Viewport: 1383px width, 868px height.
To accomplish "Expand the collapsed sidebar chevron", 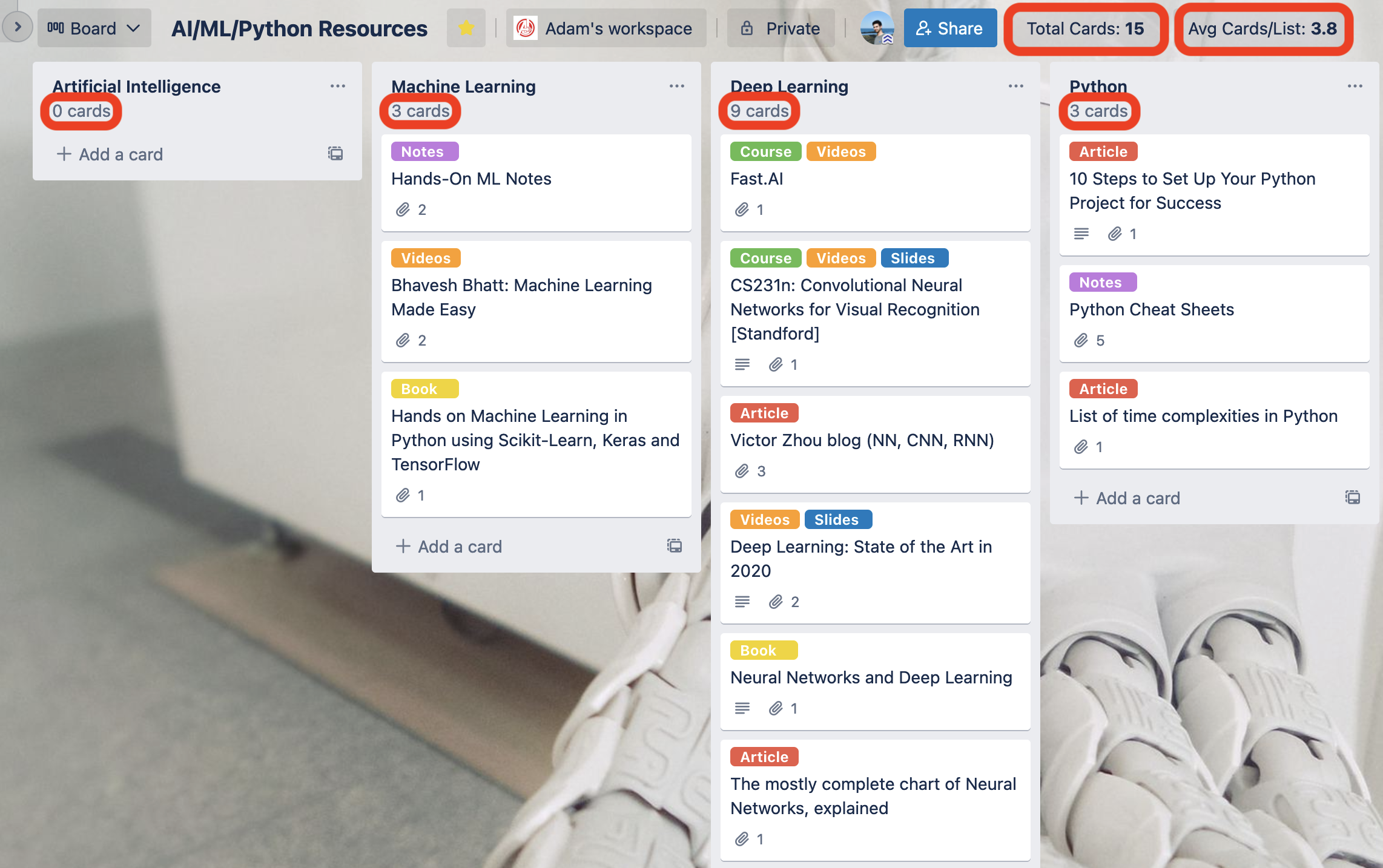I will (x=18, y=27).
